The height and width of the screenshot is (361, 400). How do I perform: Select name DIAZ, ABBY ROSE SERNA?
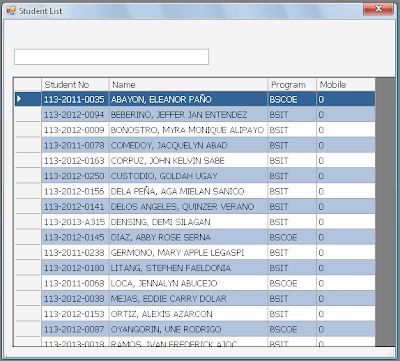pyautogui.click(x=188, y=237)
